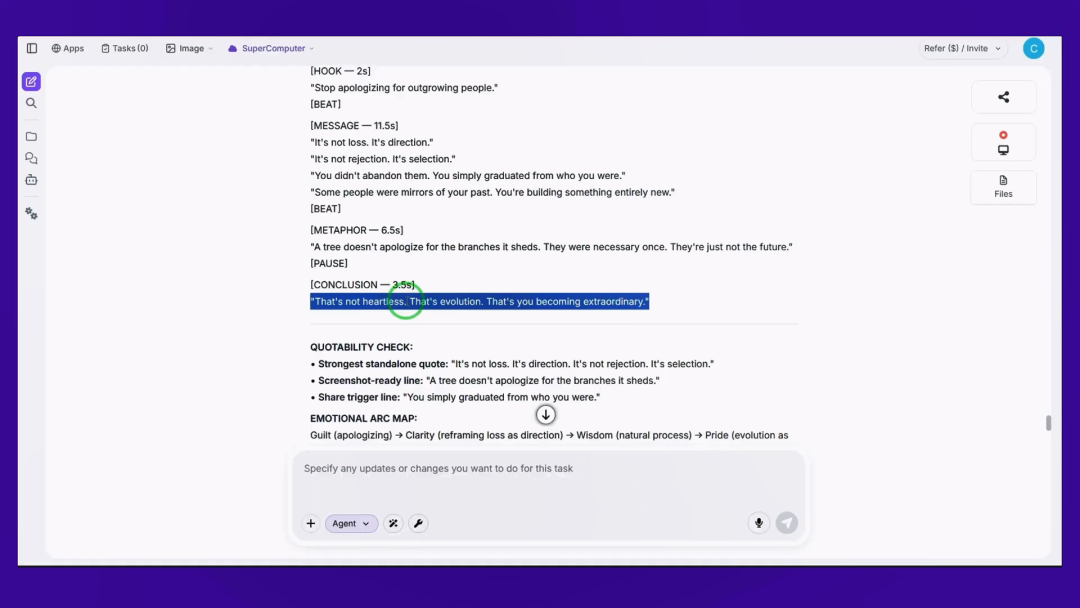Open the user profile avatar C

pos(1033,48)
